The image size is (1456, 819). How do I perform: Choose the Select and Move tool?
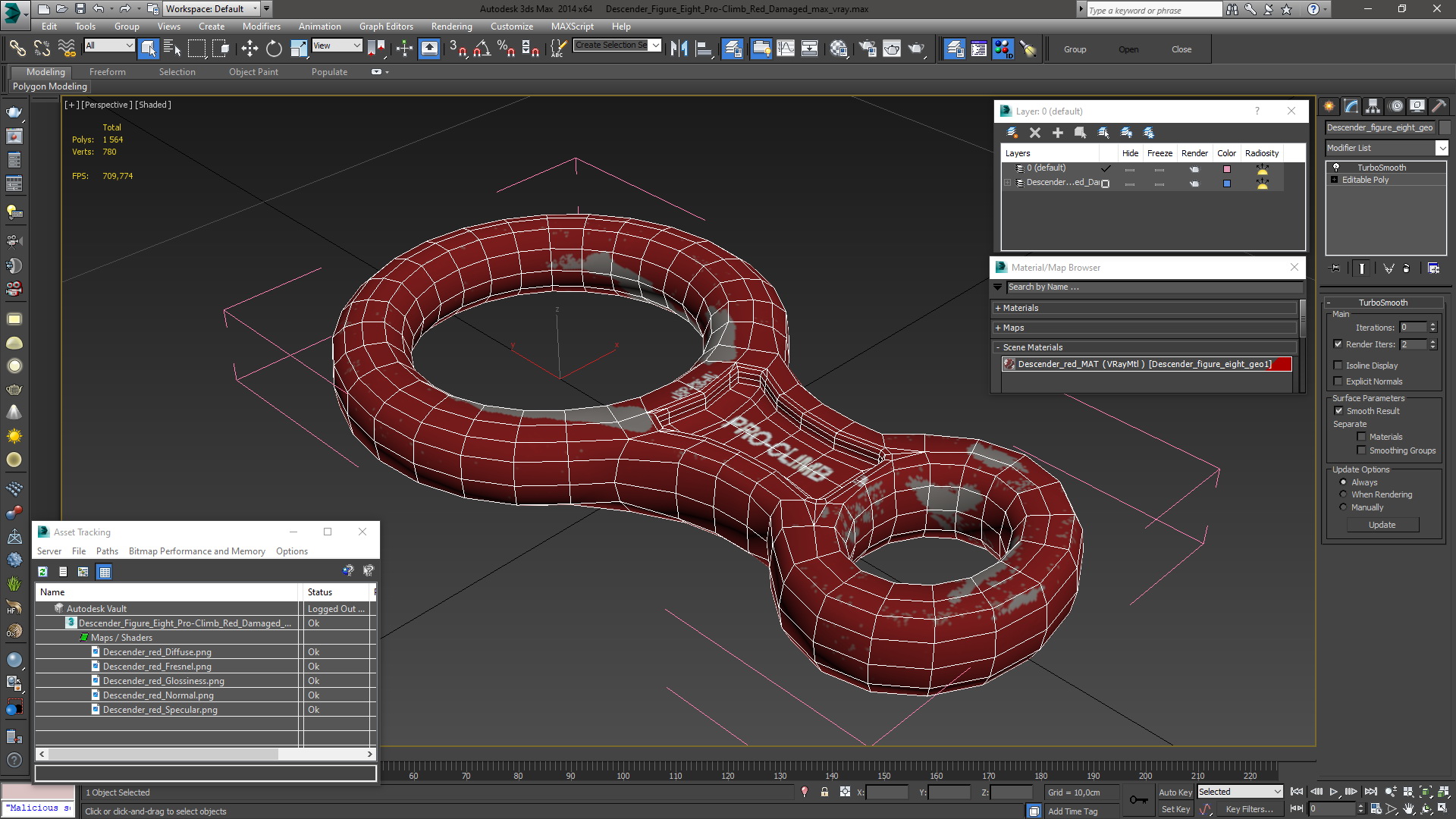pyautogui.click(x=249, y=49)
